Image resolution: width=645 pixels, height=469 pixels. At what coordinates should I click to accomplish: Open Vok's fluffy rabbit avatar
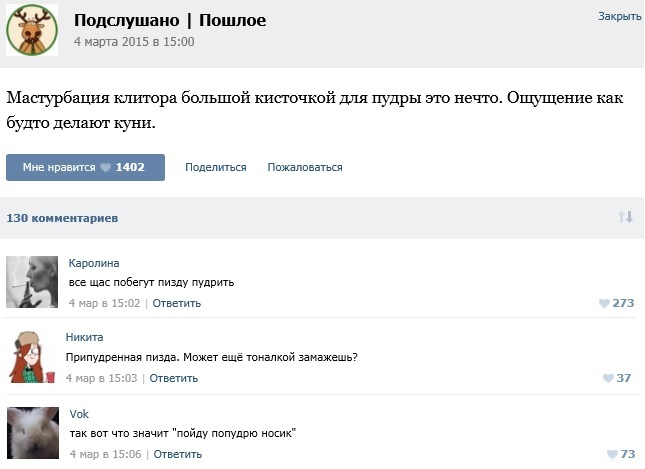pyautogui.click(x=33, y=433)
